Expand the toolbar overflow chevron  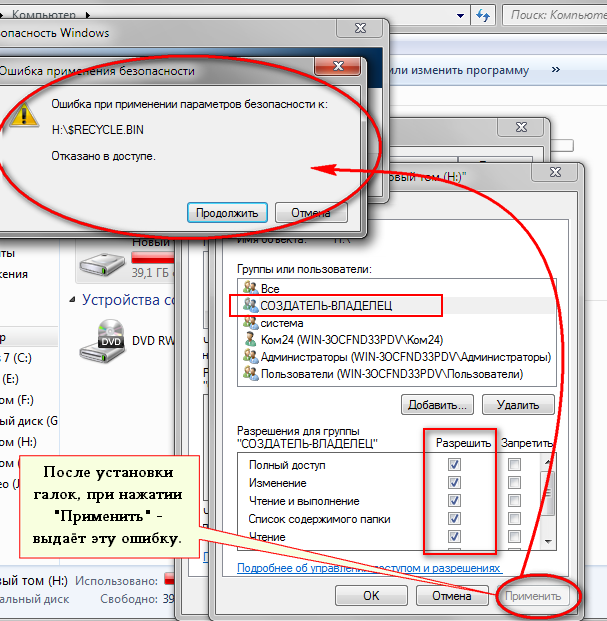coord(556,70)
